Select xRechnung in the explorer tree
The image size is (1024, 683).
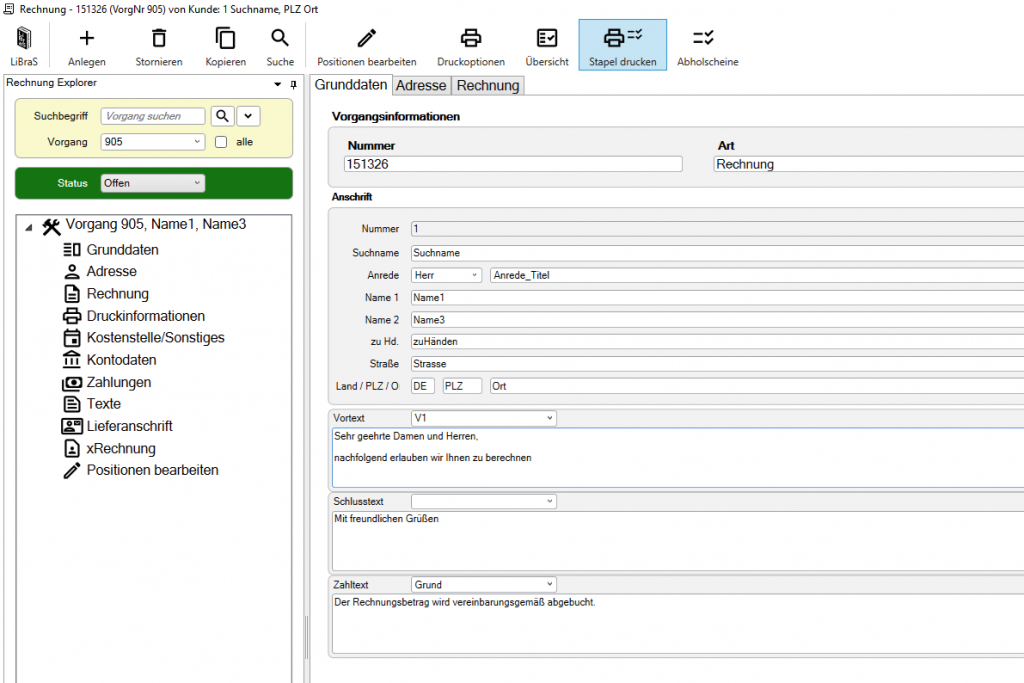click(121, 448)
